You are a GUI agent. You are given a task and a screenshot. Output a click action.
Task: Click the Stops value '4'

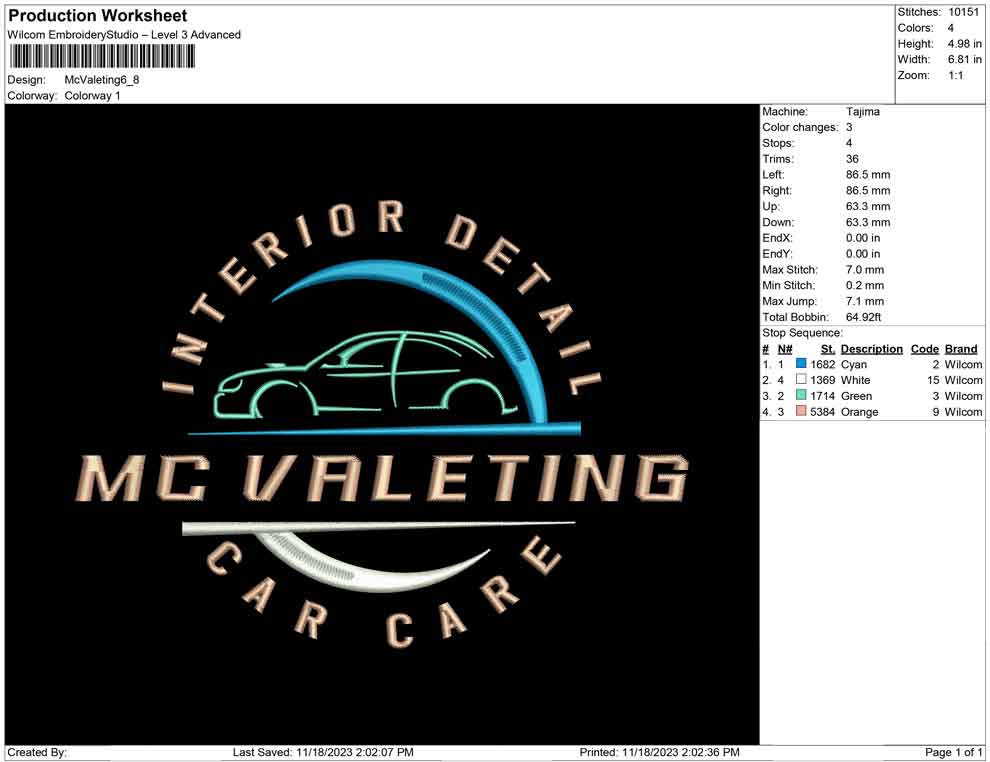point(849,143)
